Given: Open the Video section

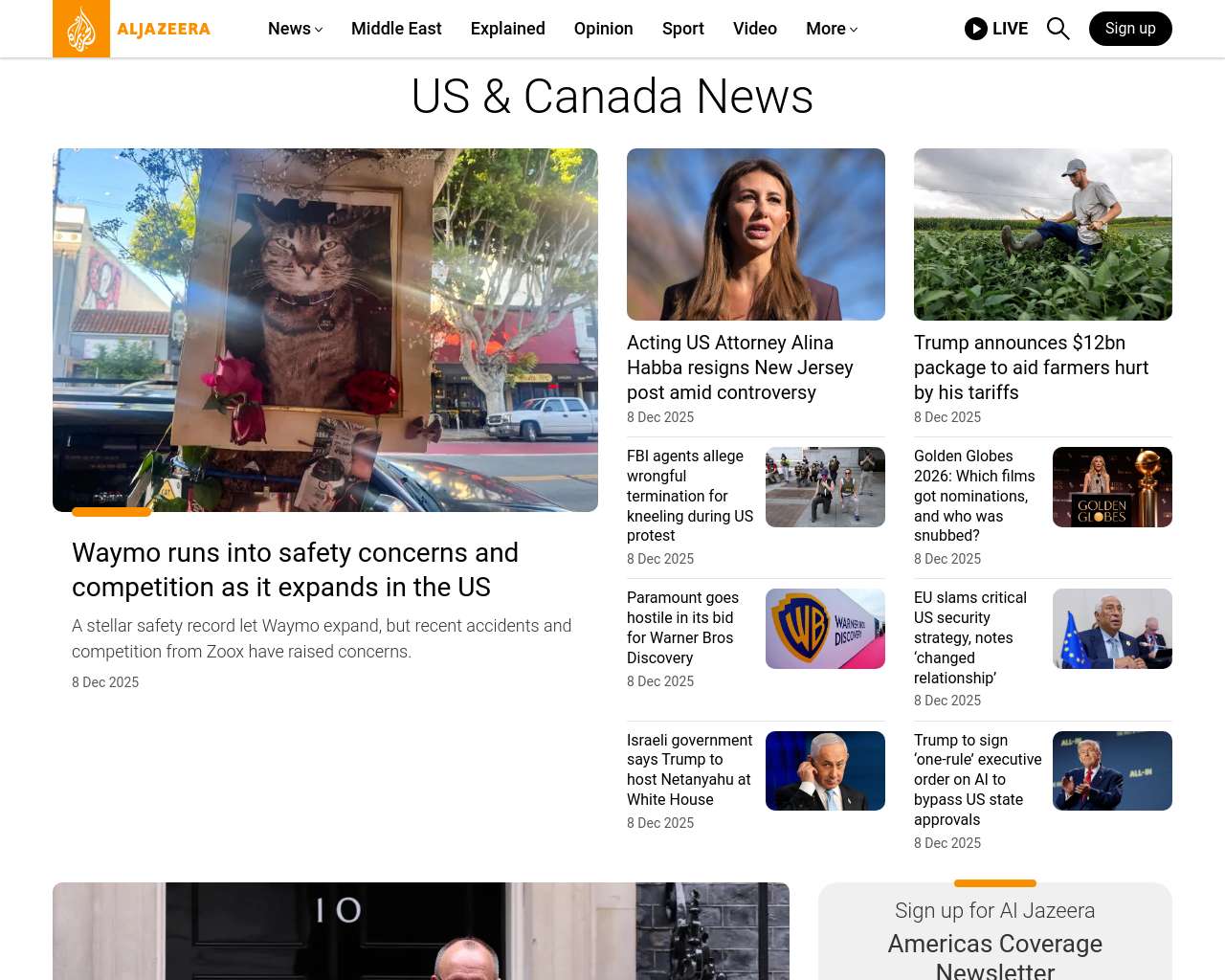Looking at the screenshot, I should 755,29.
